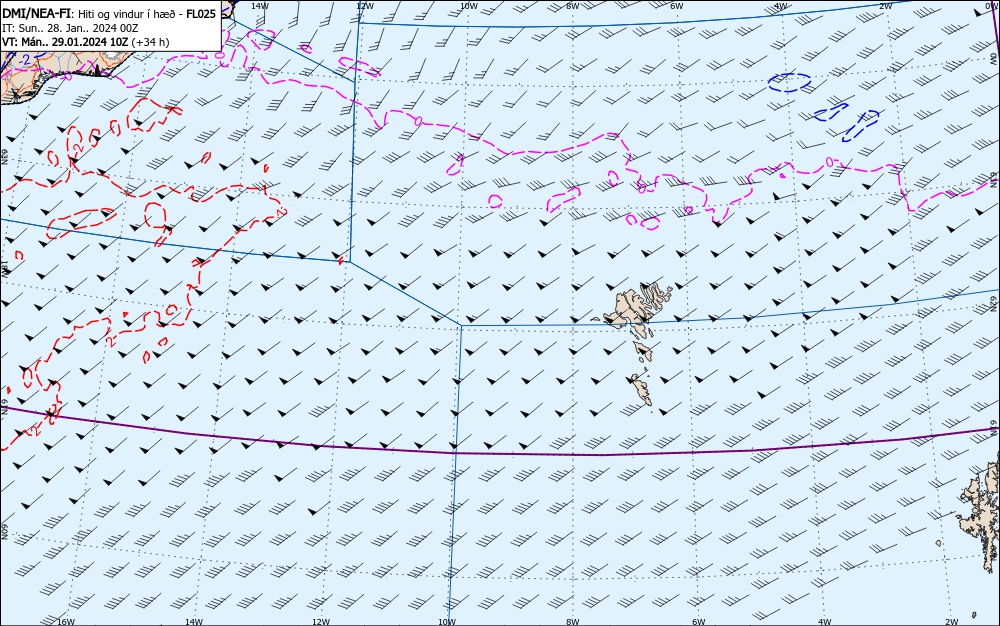Click the solid purple boundary line

coord(500,453)
